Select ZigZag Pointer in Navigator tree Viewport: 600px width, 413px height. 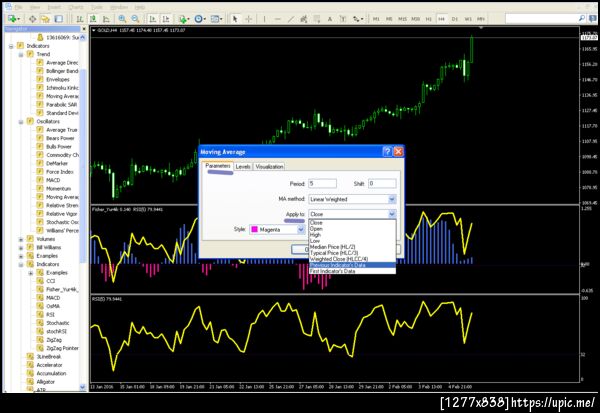pos(62,348)
